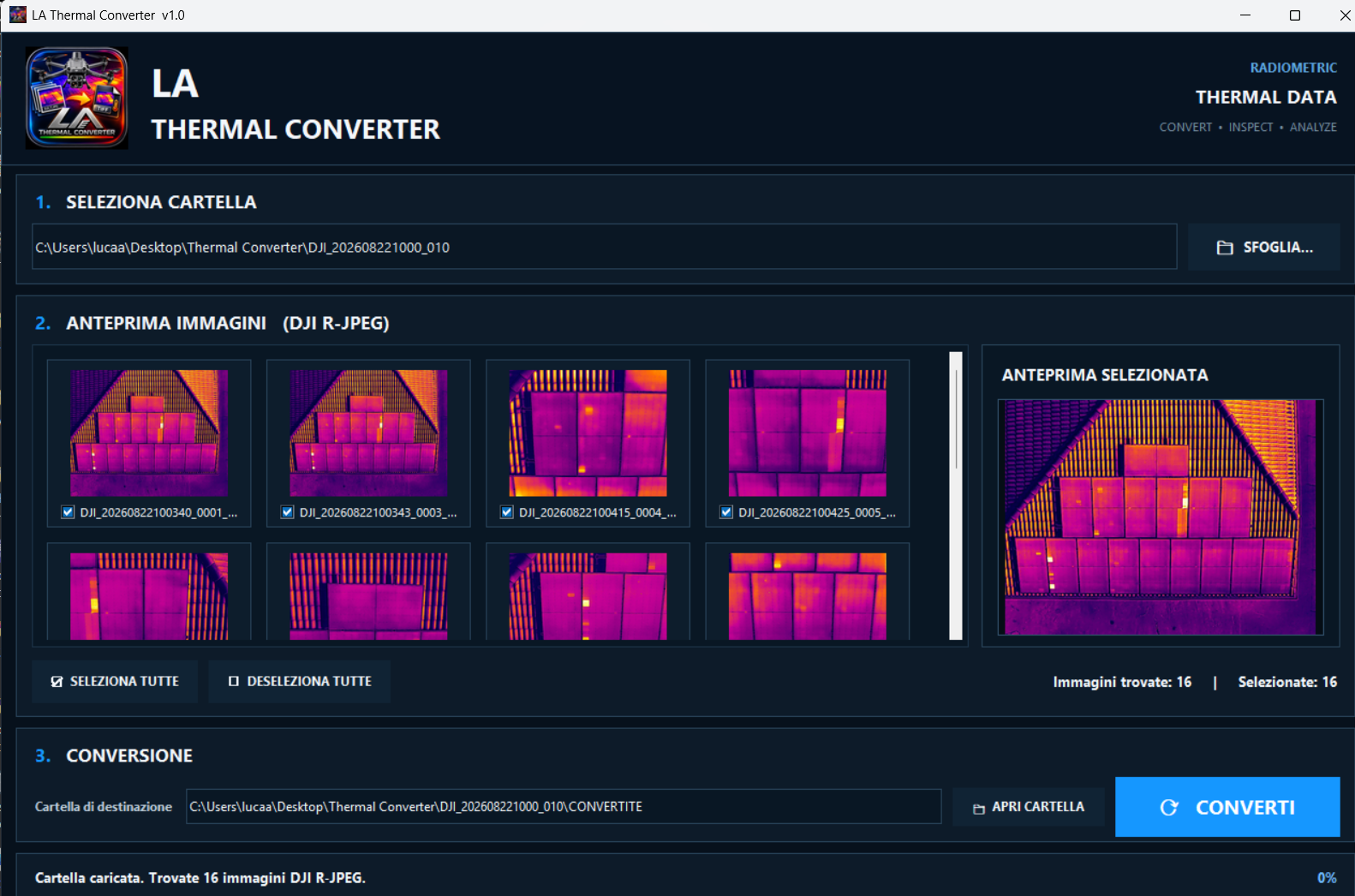Click the 'Cartella di destinazione' label
Screen dimensions: 1355x896
click(x=104, y=807)
